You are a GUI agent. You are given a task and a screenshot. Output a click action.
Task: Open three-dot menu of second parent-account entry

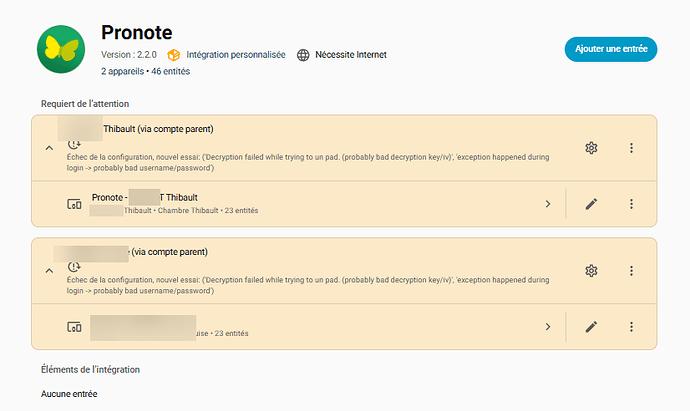[x=631, y=271]
